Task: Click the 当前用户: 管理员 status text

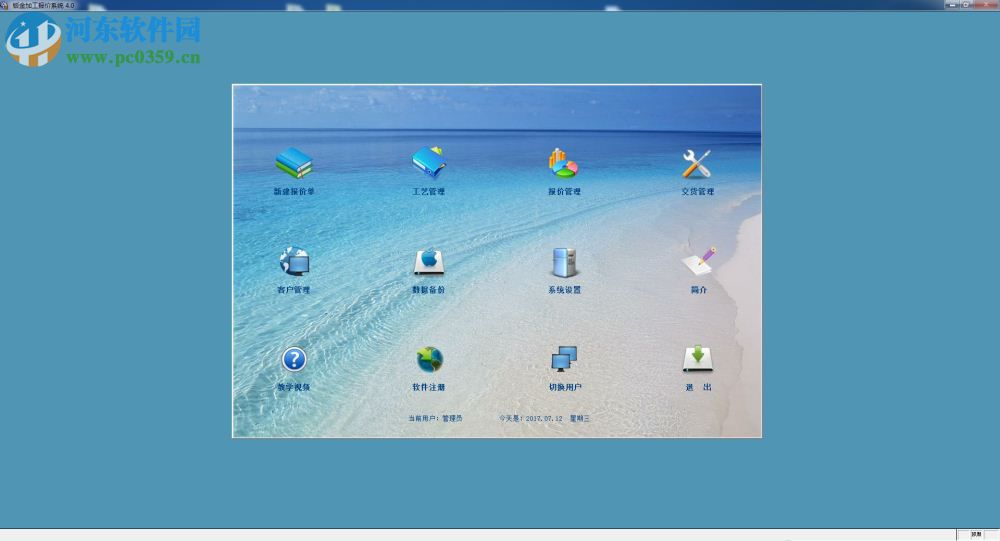Action: tap(436, 419)
